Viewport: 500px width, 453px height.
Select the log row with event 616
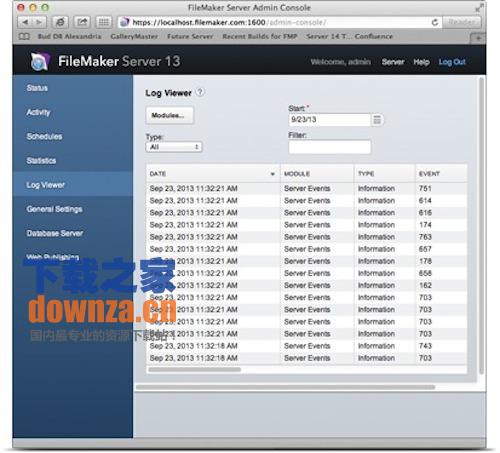306,213
